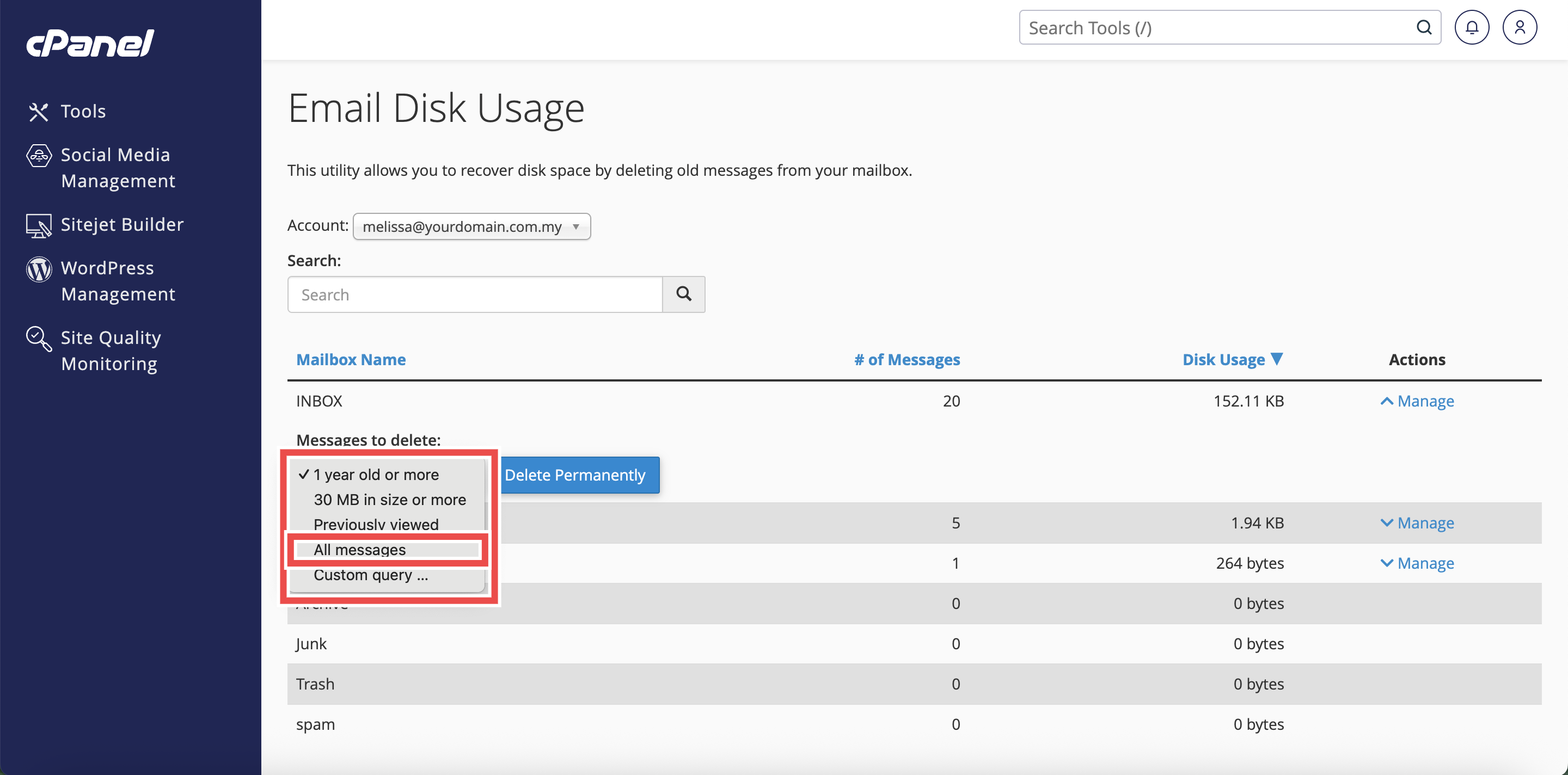The width and height of the screenshot is (1568, 775).
Task: Select All messages option
Action: 359,549
